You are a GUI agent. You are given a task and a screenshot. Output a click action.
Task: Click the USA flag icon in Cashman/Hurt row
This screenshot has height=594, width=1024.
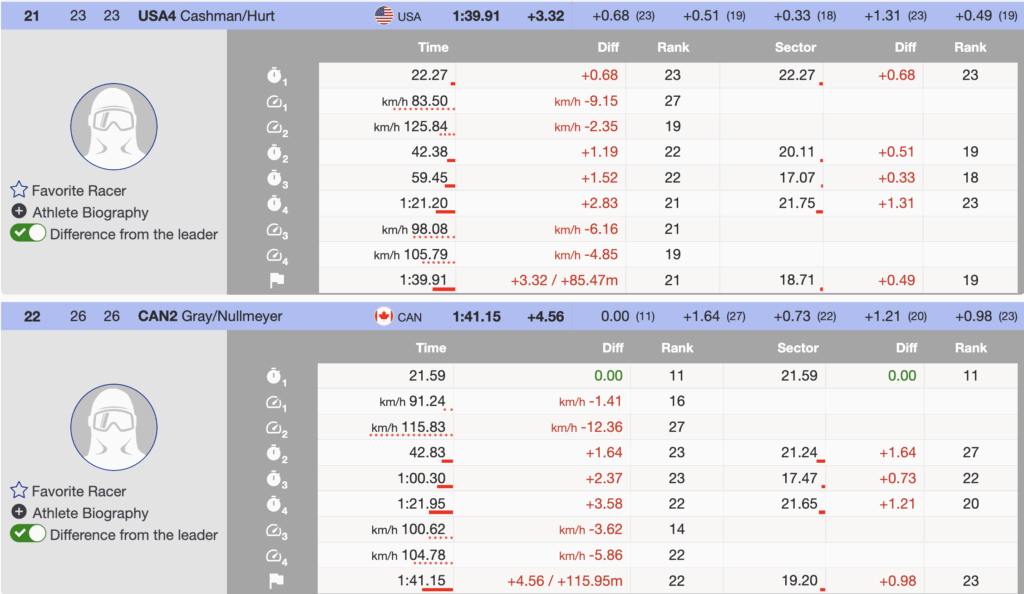tap(383, 16)
